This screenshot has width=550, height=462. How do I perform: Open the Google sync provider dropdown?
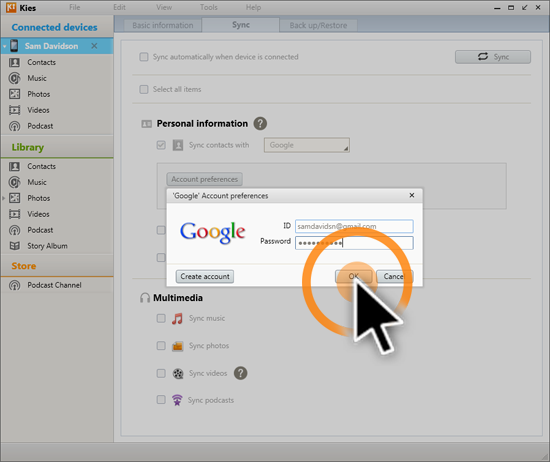pos(307,145)
